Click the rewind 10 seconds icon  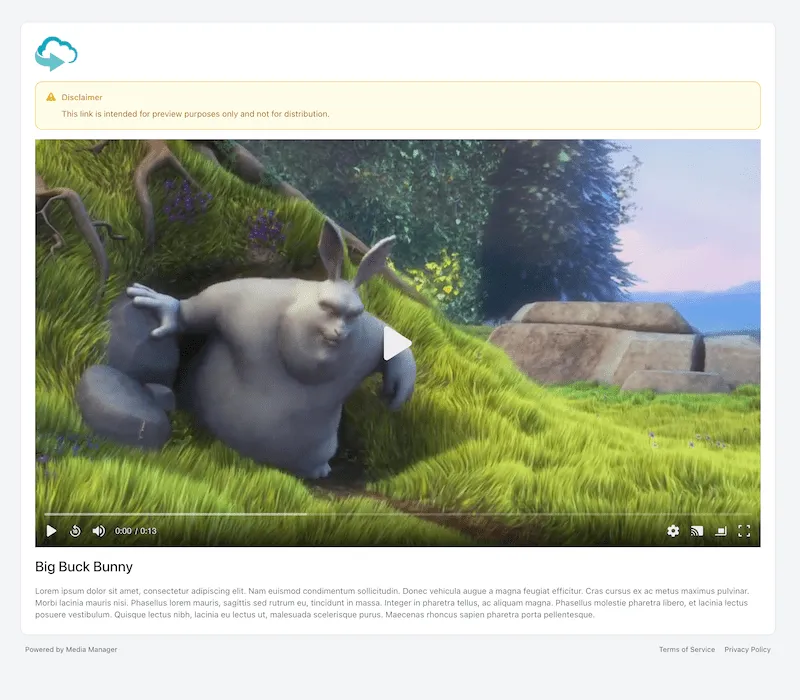pos(75,531)
